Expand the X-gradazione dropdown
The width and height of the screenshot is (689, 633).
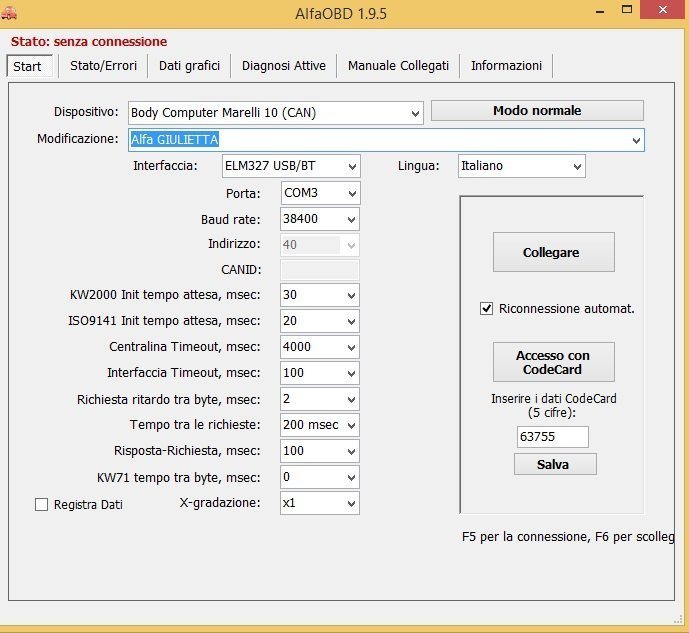[320, 503]
